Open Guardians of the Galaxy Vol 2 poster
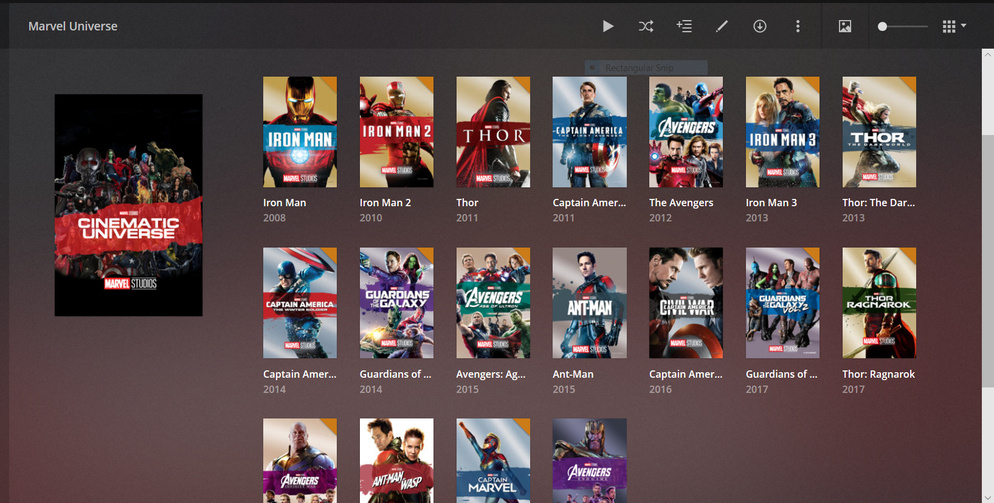Viewport: 994px width, 503px height. tap(782, 303)
